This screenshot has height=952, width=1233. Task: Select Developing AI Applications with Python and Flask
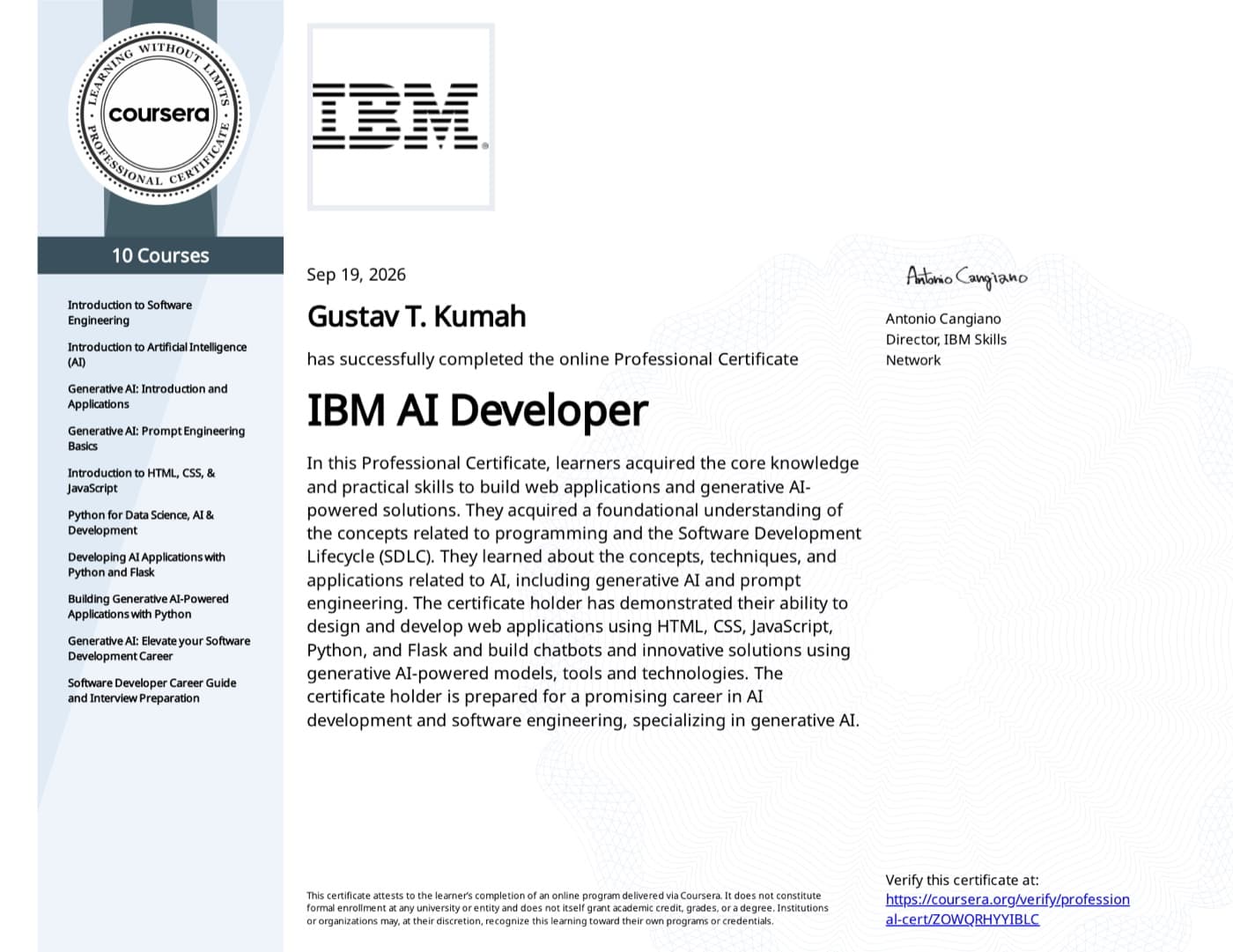point(146,565)
